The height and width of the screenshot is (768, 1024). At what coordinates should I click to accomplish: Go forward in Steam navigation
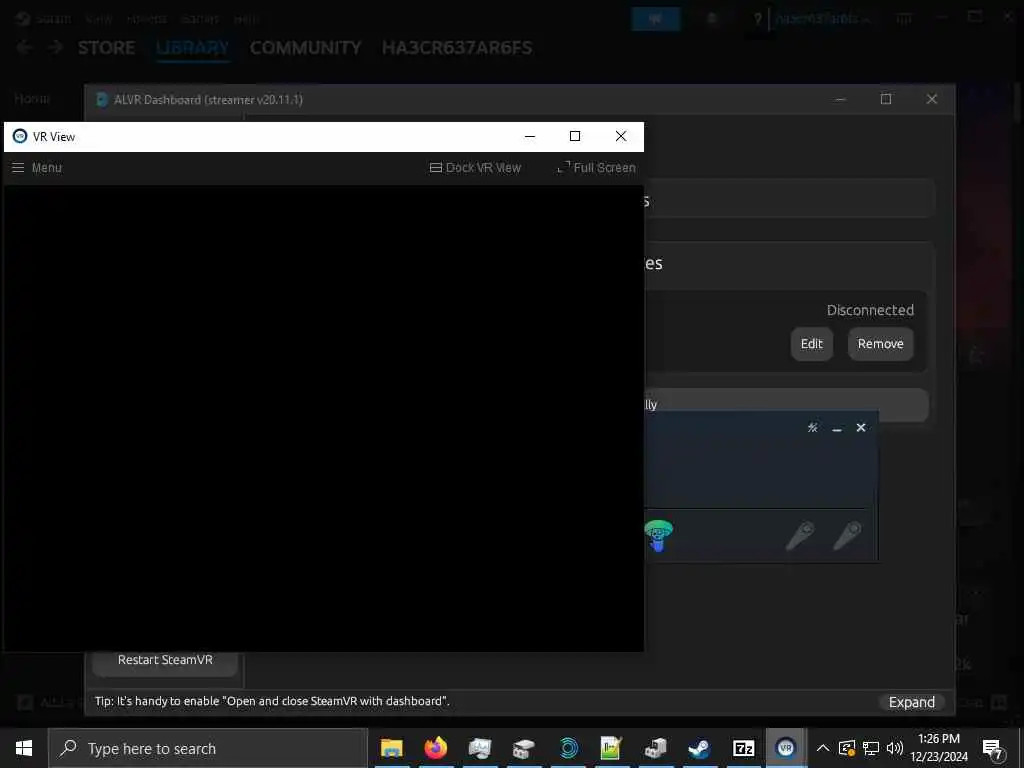[56, 47]
